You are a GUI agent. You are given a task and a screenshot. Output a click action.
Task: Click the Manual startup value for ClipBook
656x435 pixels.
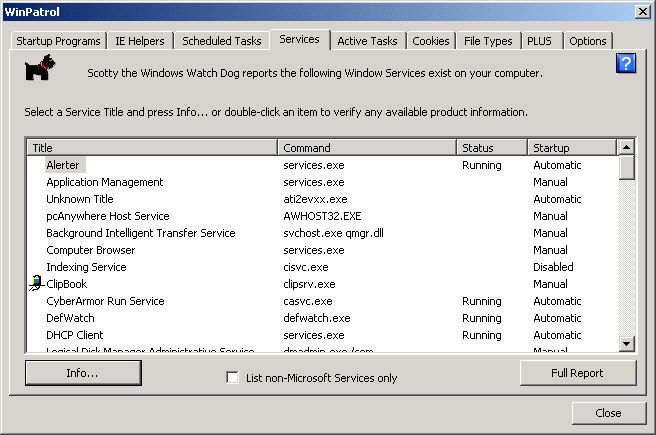(x=550, y=284)
